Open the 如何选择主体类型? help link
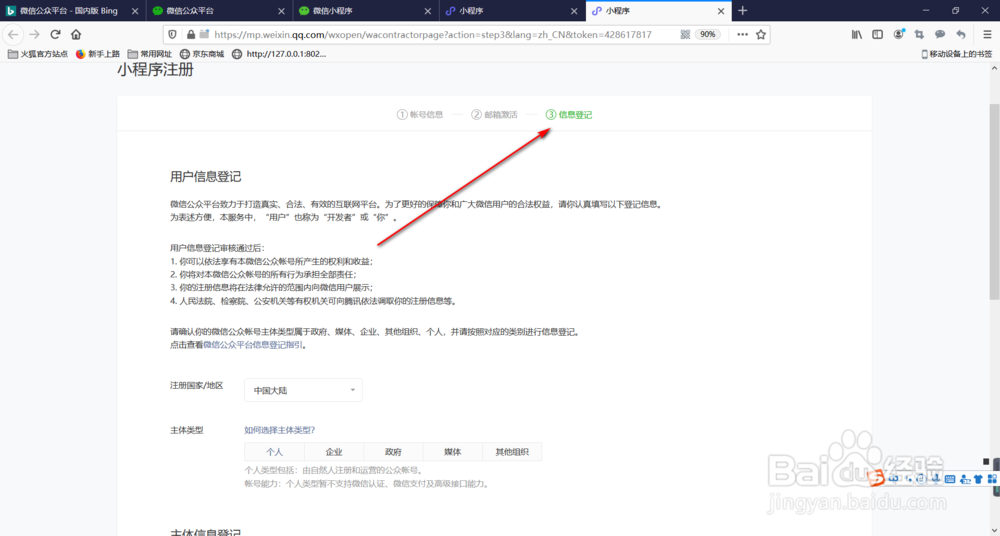 click(279, 430)
